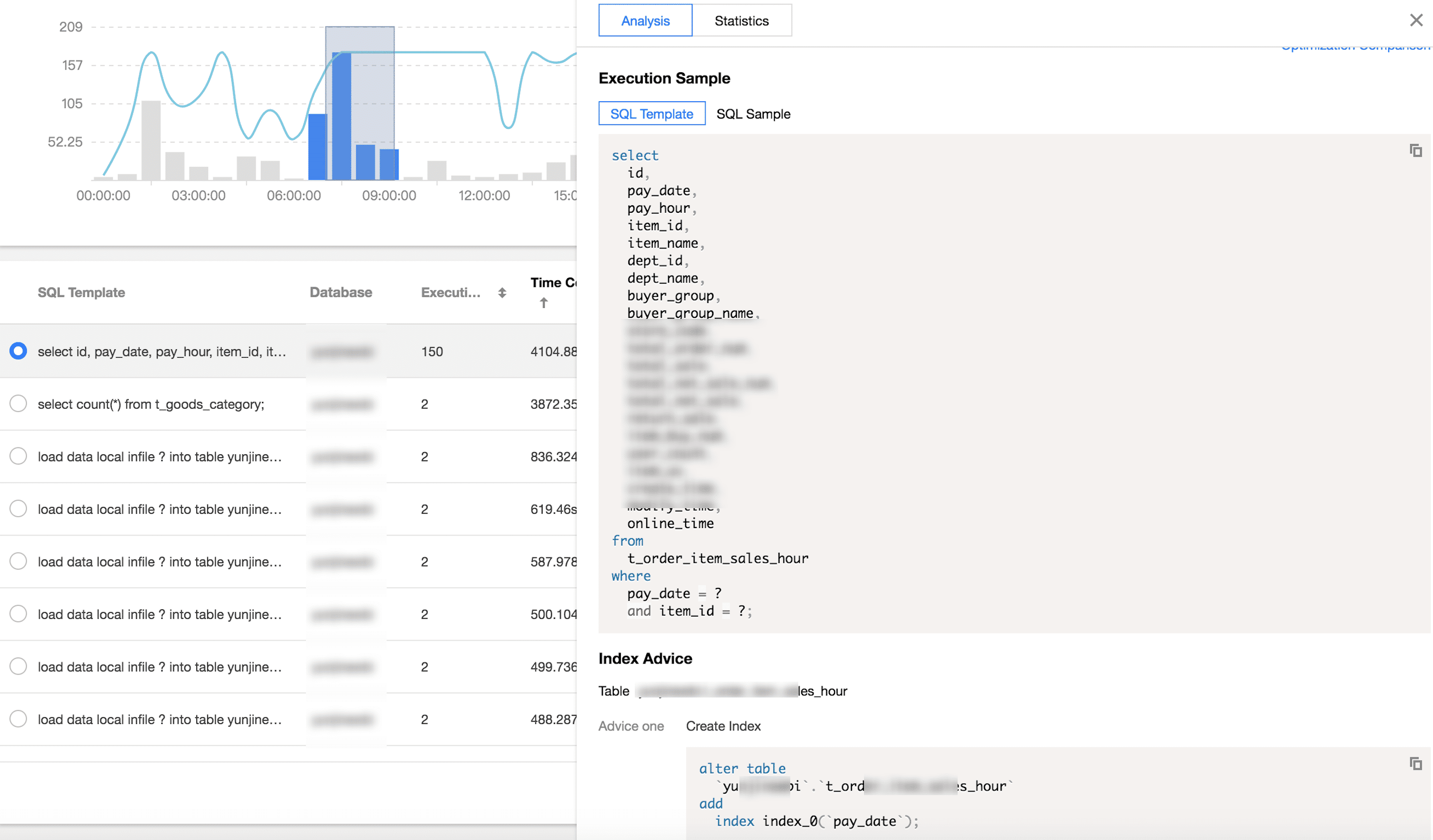Click the tallest blue bar in chart
The width and height of the screenshot is (1433, 840).
point(341,117)
